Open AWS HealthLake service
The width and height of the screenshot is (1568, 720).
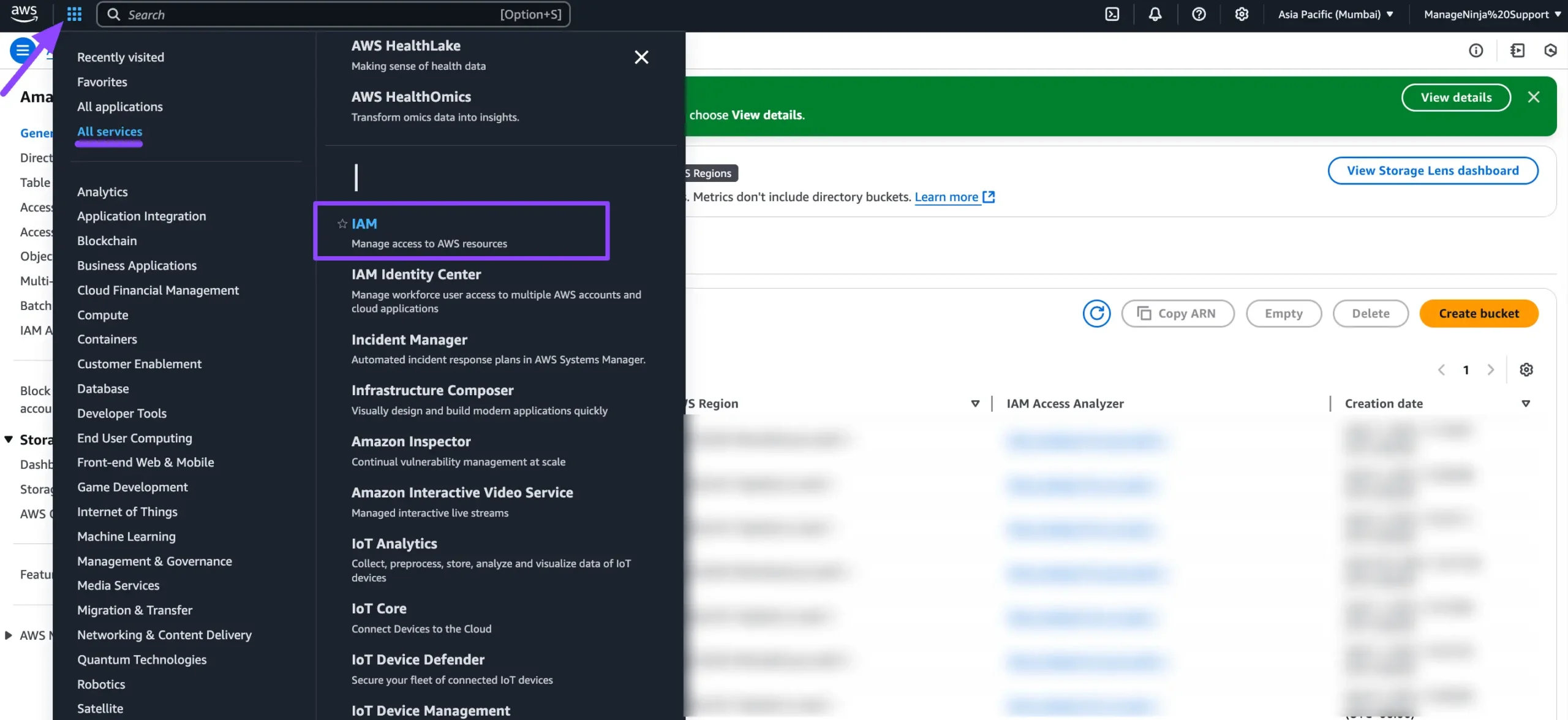tap(406, 45)
